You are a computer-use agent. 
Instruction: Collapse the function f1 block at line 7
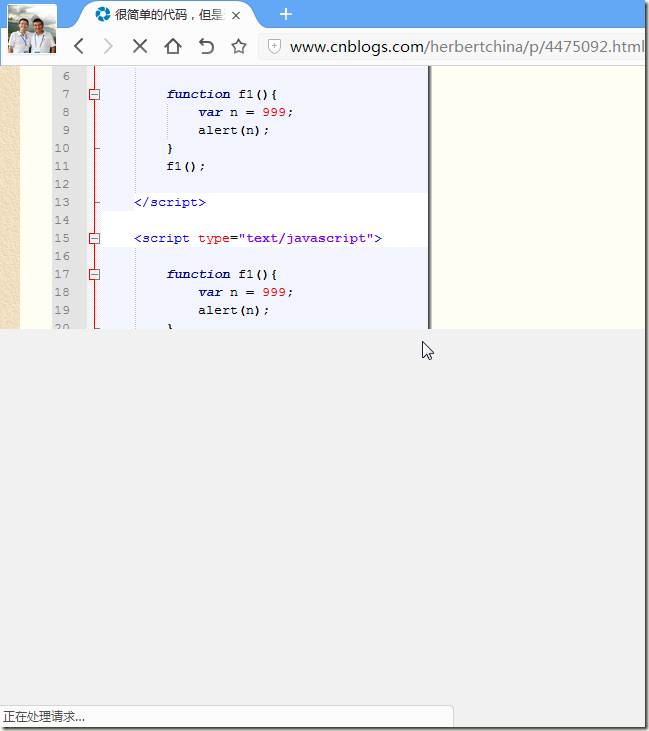tap(95, 95)
